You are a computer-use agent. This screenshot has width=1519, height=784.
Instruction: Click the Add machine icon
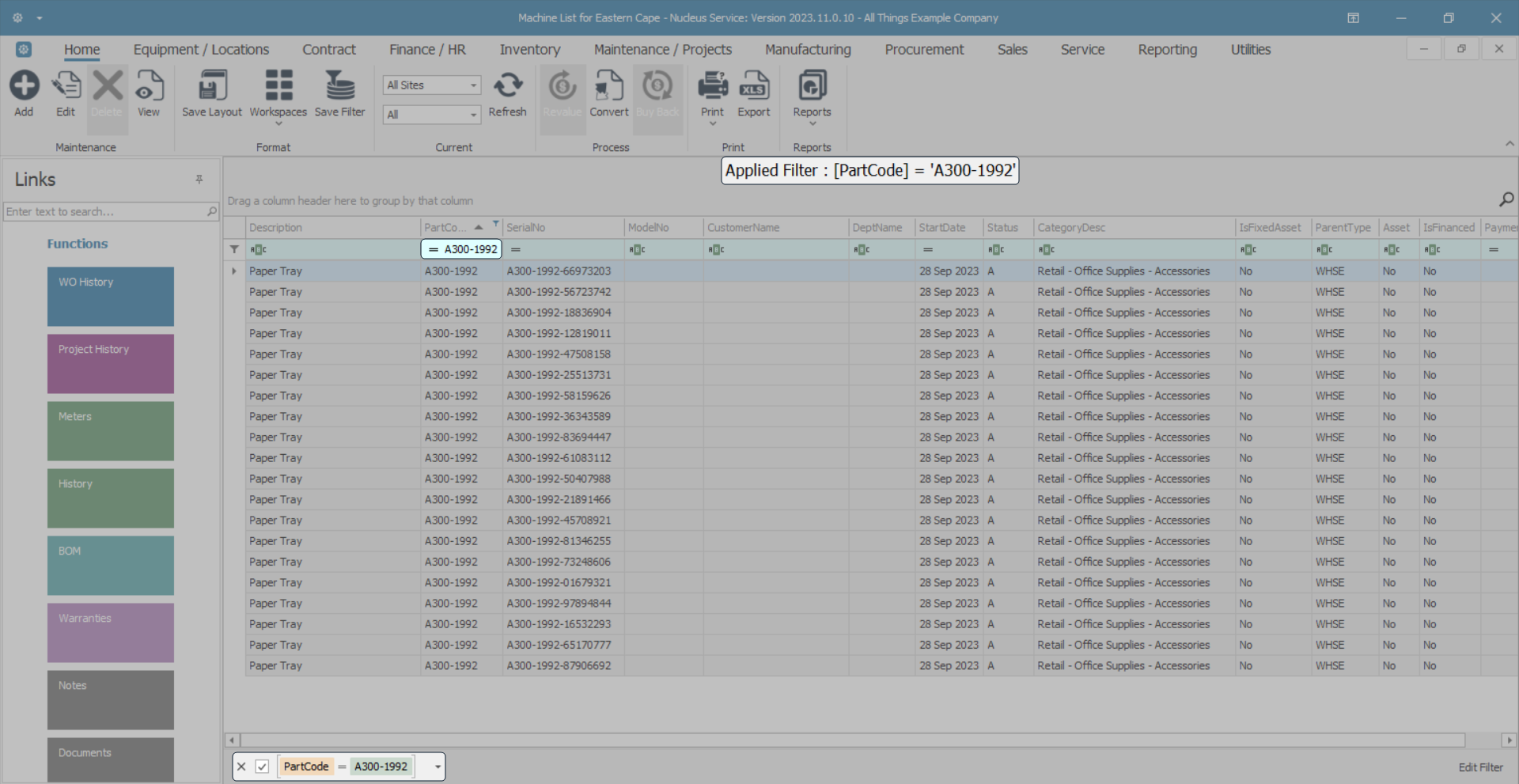[x=24, y=85]
